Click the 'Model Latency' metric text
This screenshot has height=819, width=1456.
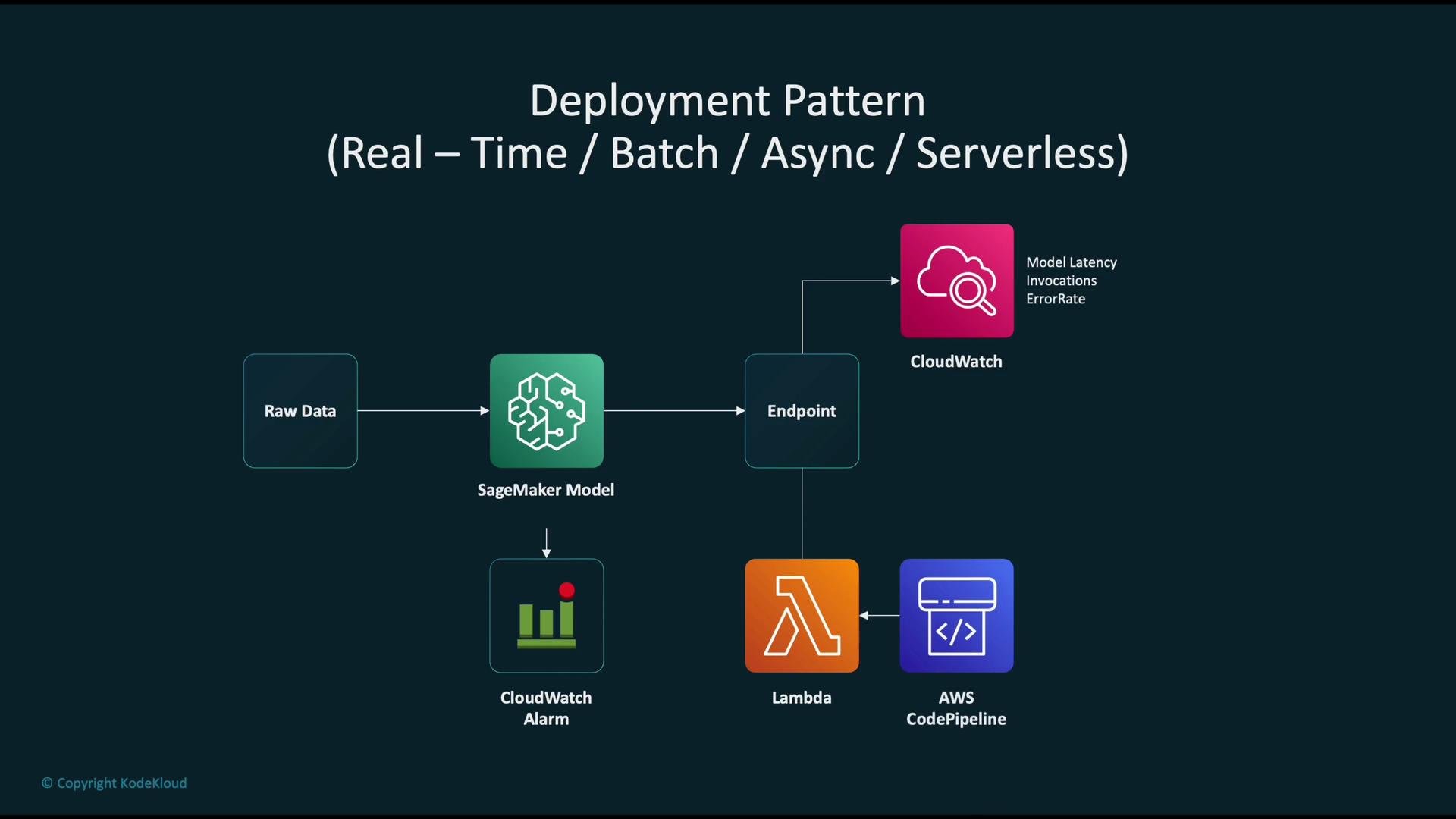click(x=1072, y=262)
